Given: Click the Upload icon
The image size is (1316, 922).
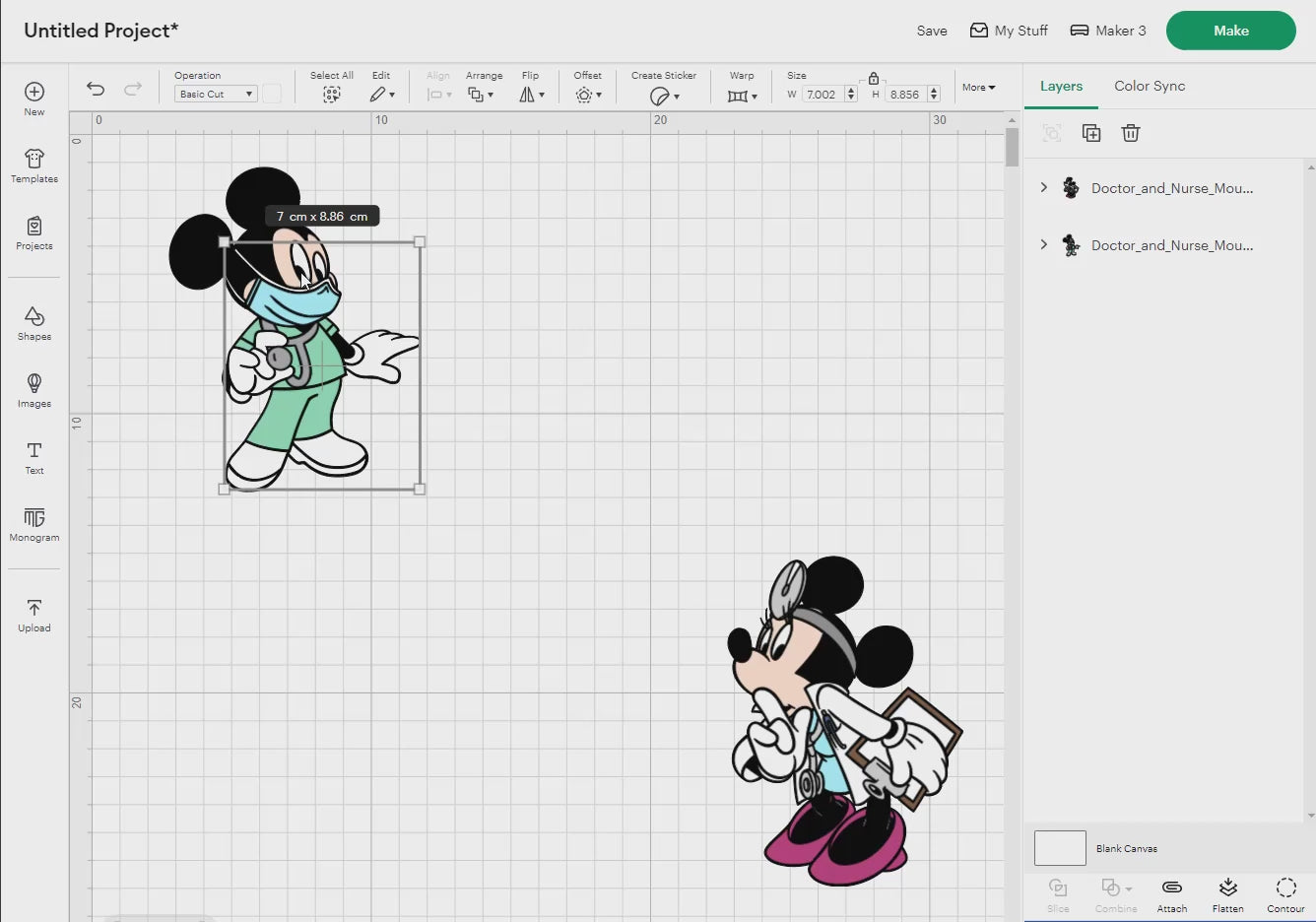Looking at the screenshot, I should [x=34, y=608].
